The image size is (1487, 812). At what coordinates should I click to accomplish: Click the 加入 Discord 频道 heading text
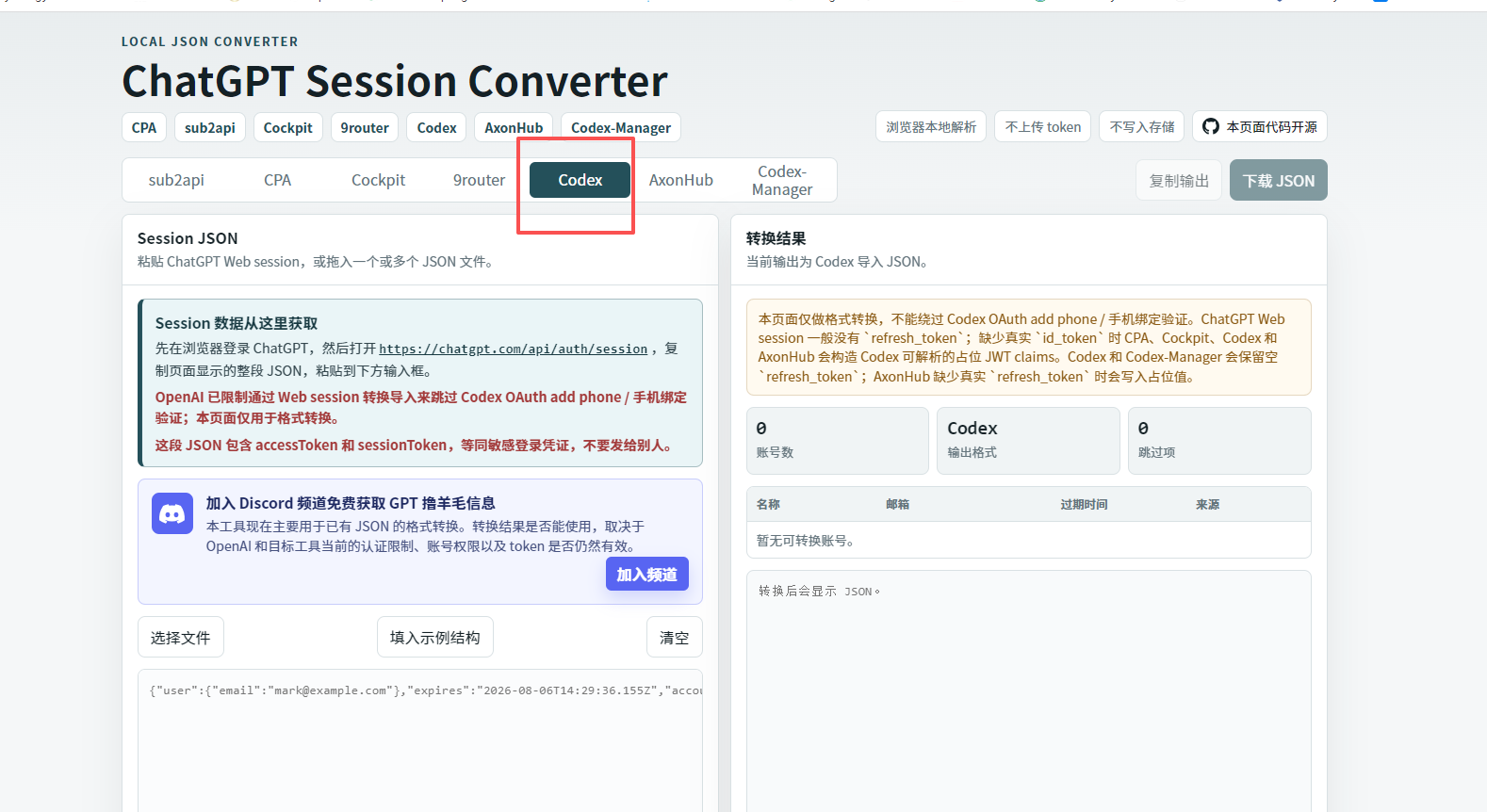click(x=351, y=503)
